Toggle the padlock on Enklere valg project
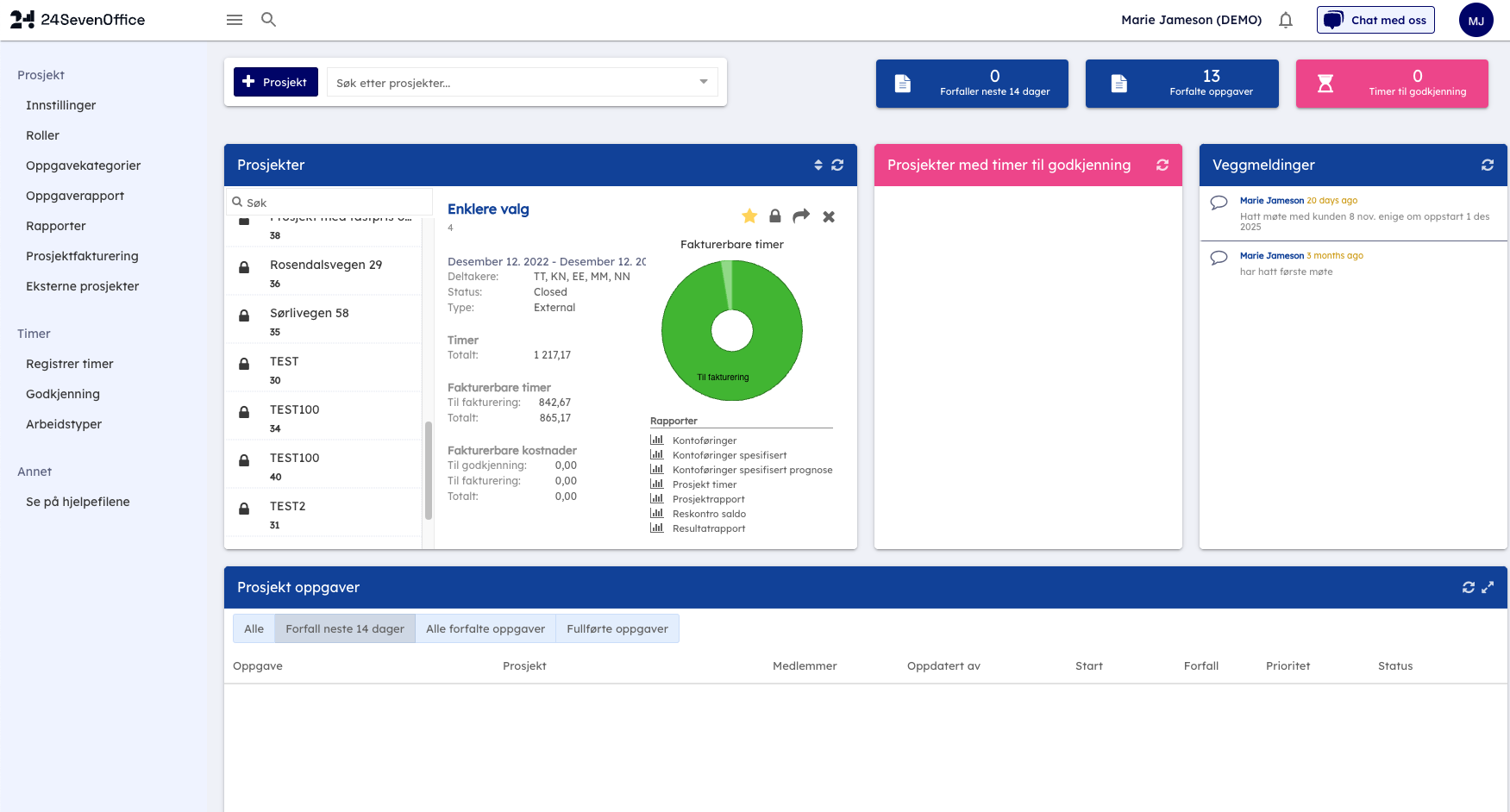 pos(775,216)
